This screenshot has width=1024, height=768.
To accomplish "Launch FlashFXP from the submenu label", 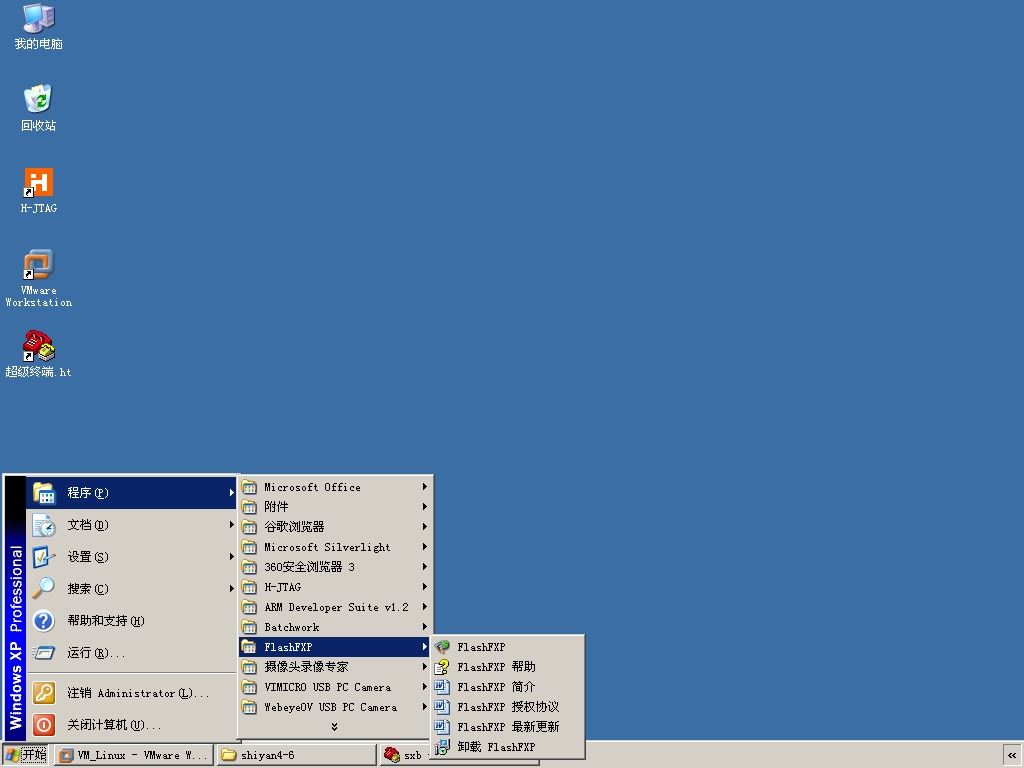I will 481,647.
